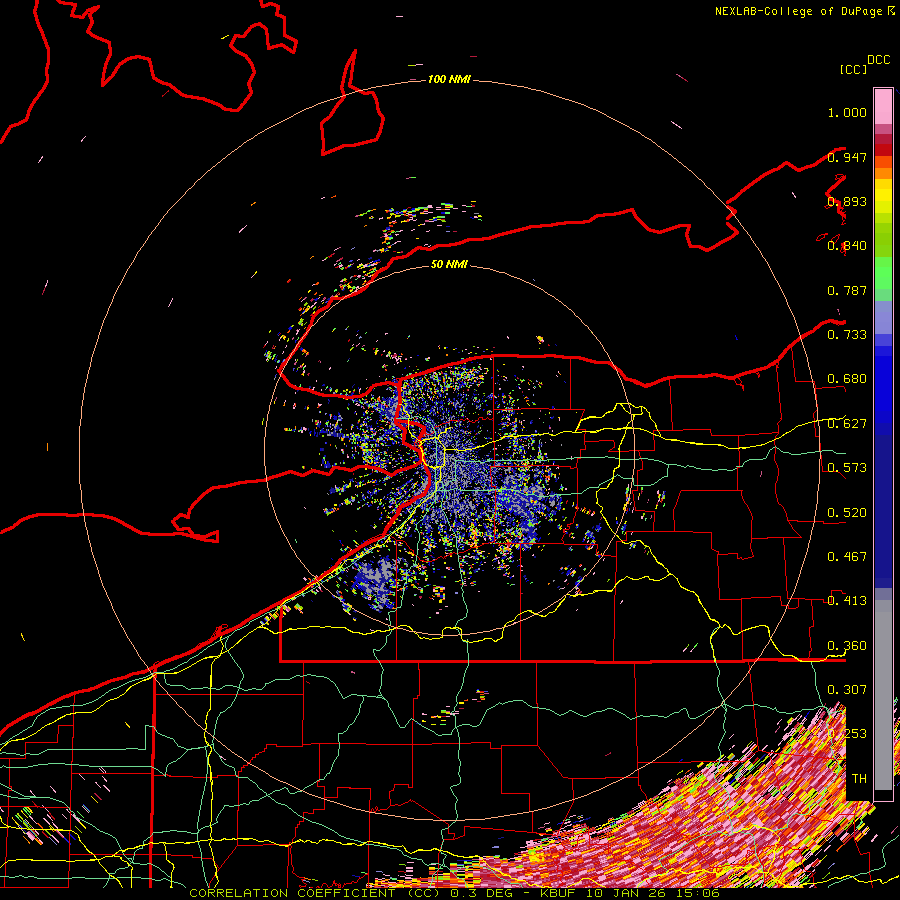Viewport: 900px width, 900px height.
Task: Click the light pink top color bar segment
Action: click(883, 106)
